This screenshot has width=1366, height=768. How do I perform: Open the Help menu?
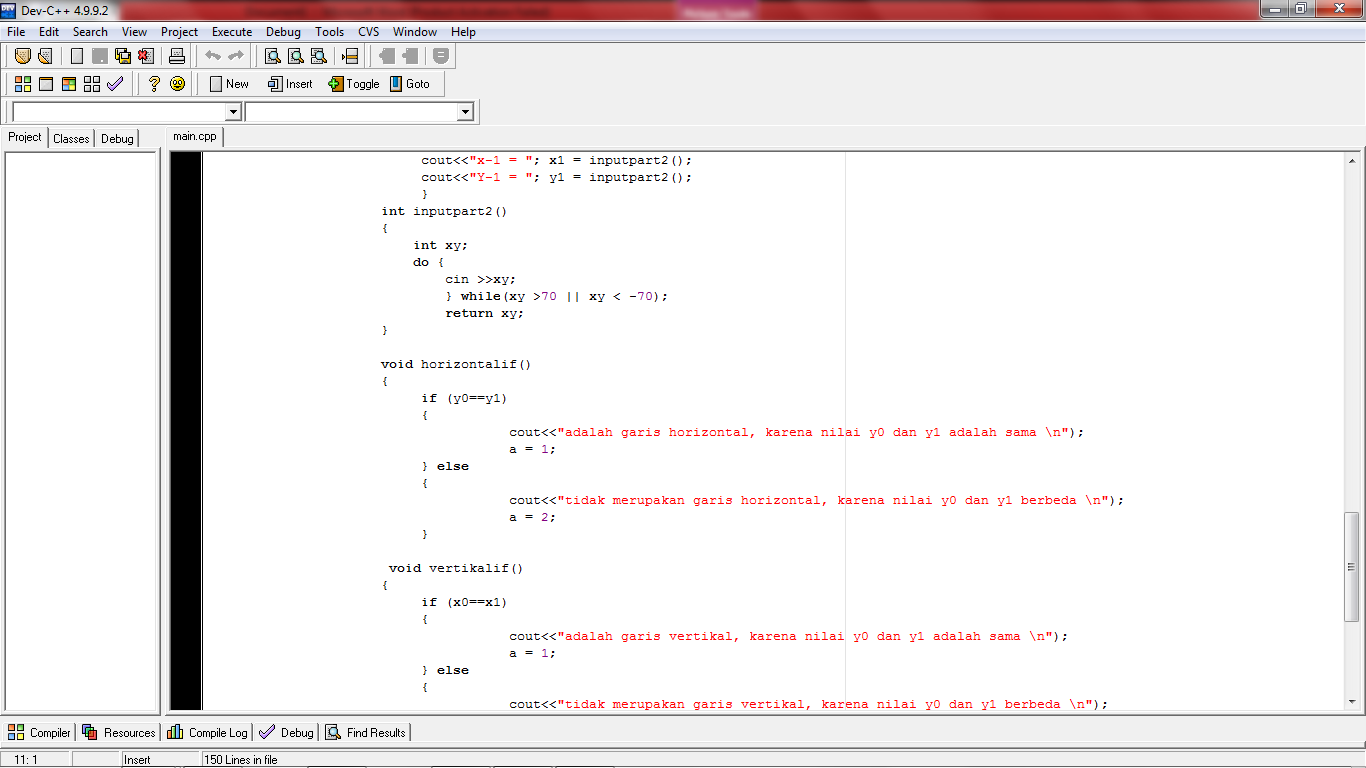tap(464, 32)
